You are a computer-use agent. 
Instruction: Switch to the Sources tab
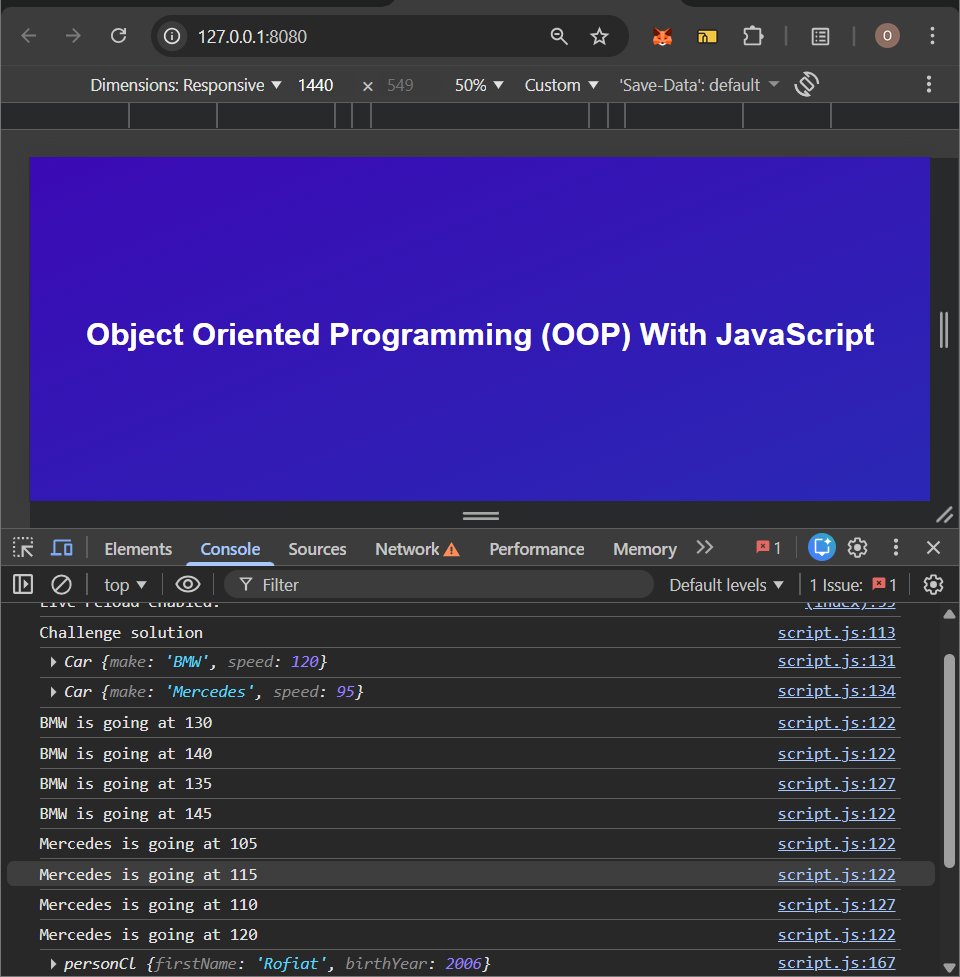[x=317, y=549]
